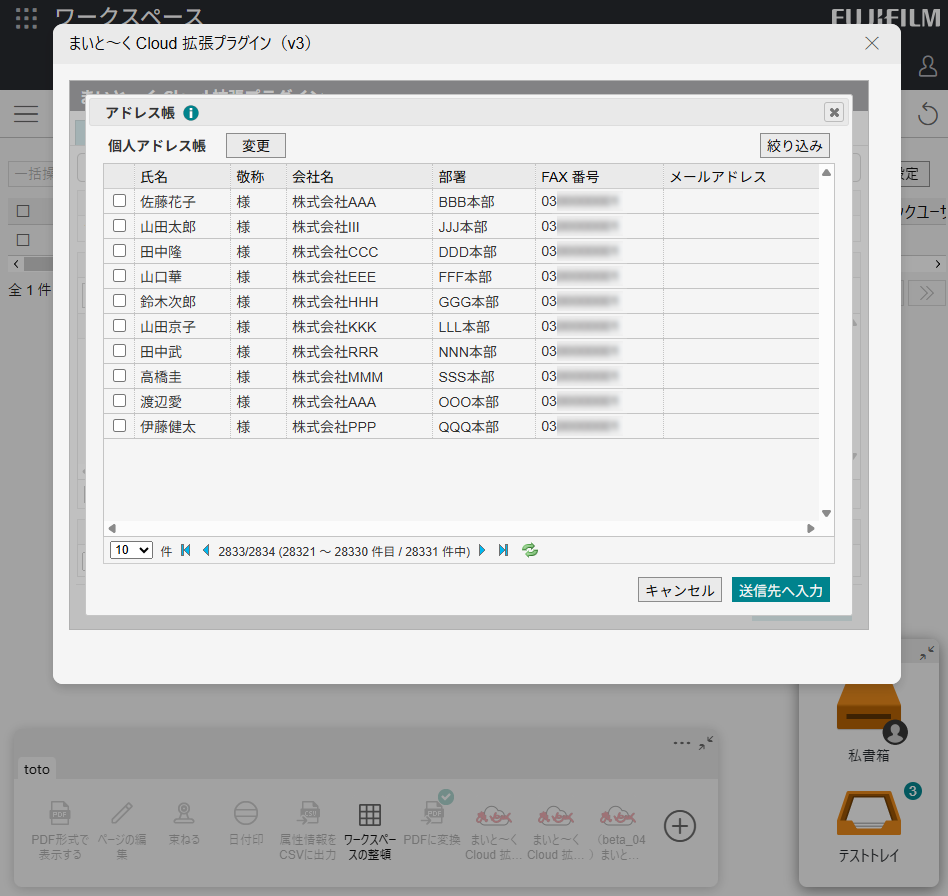The image size is (948, 896).
Task: Check the row for 伊藤健太
Action: click(120, 426)
